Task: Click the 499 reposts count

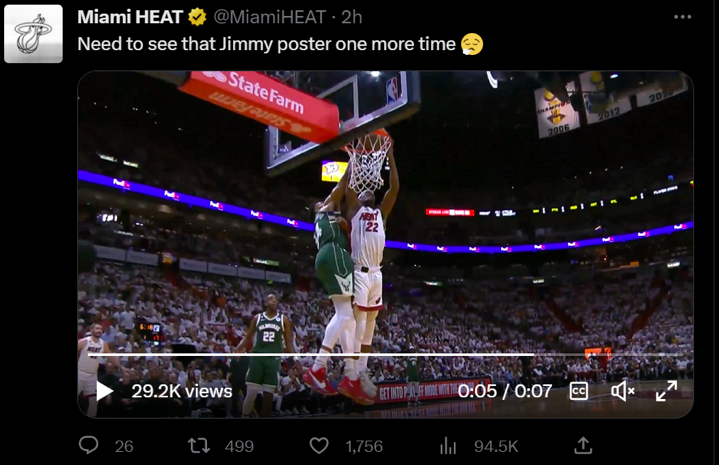Action: click(x=239, y=446)
